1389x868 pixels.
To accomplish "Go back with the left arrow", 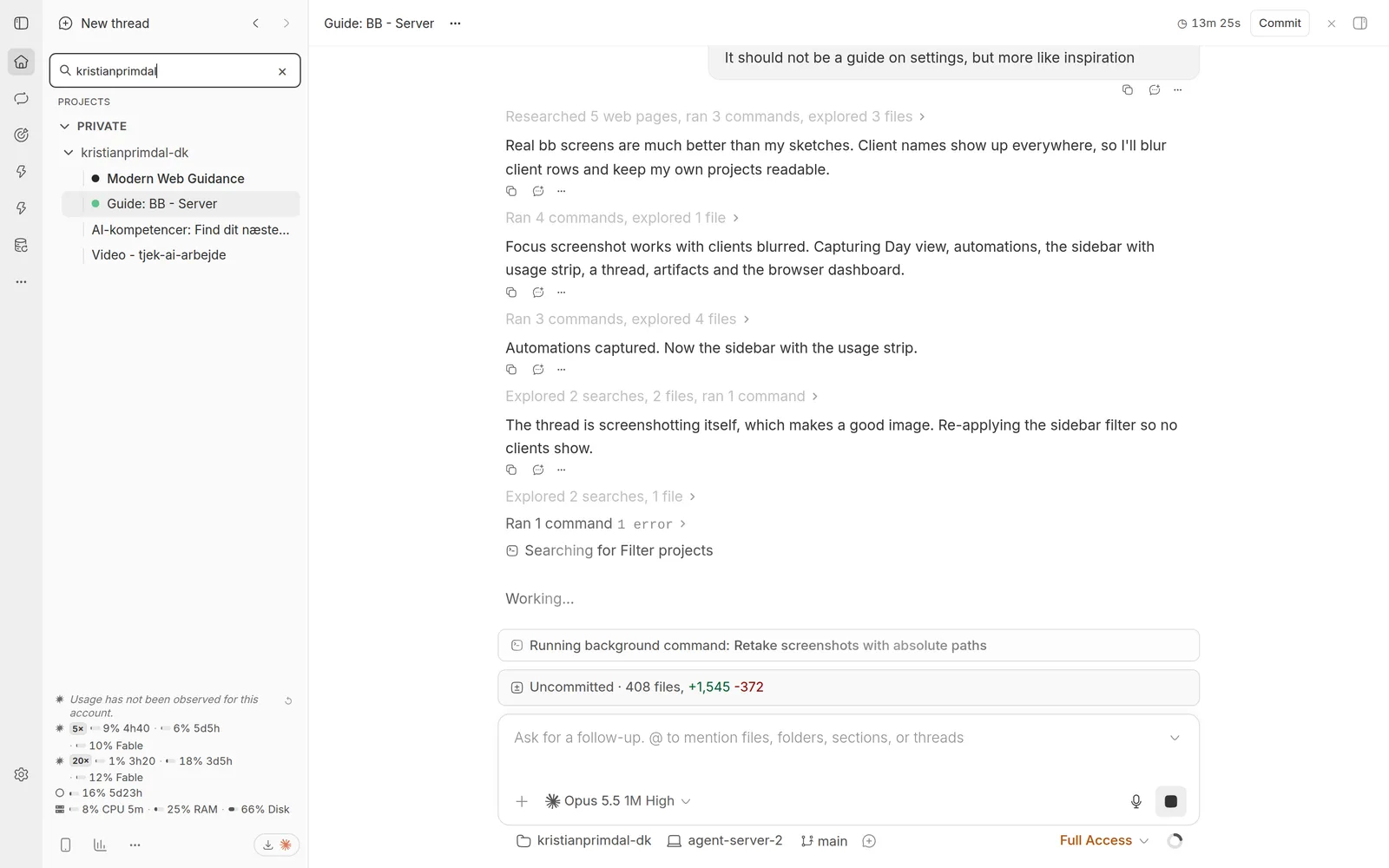I will (x=255, y=23).
